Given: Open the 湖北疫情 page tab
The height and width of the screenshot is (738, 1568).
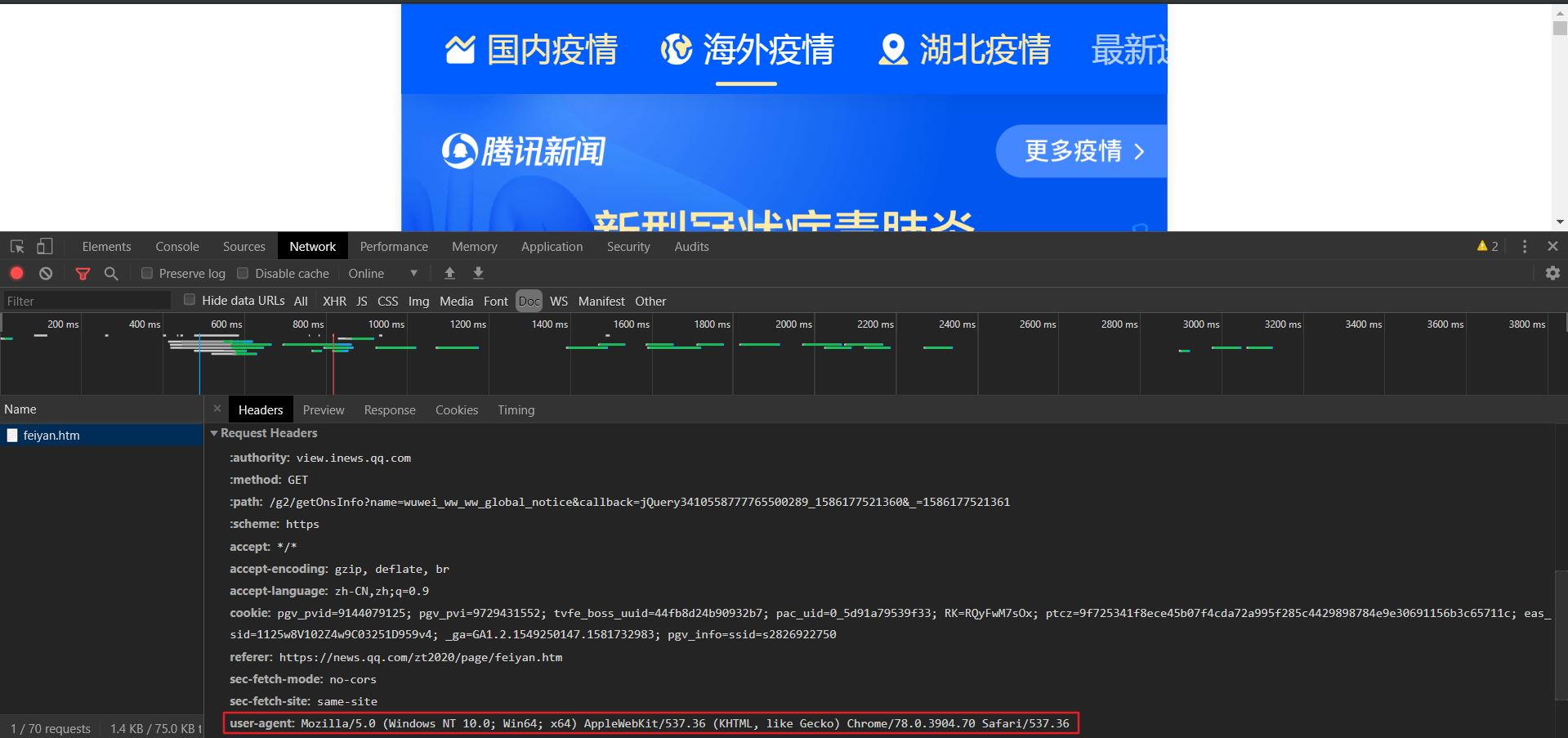Looking at the screenshot, I should click(x=964, y=50).
